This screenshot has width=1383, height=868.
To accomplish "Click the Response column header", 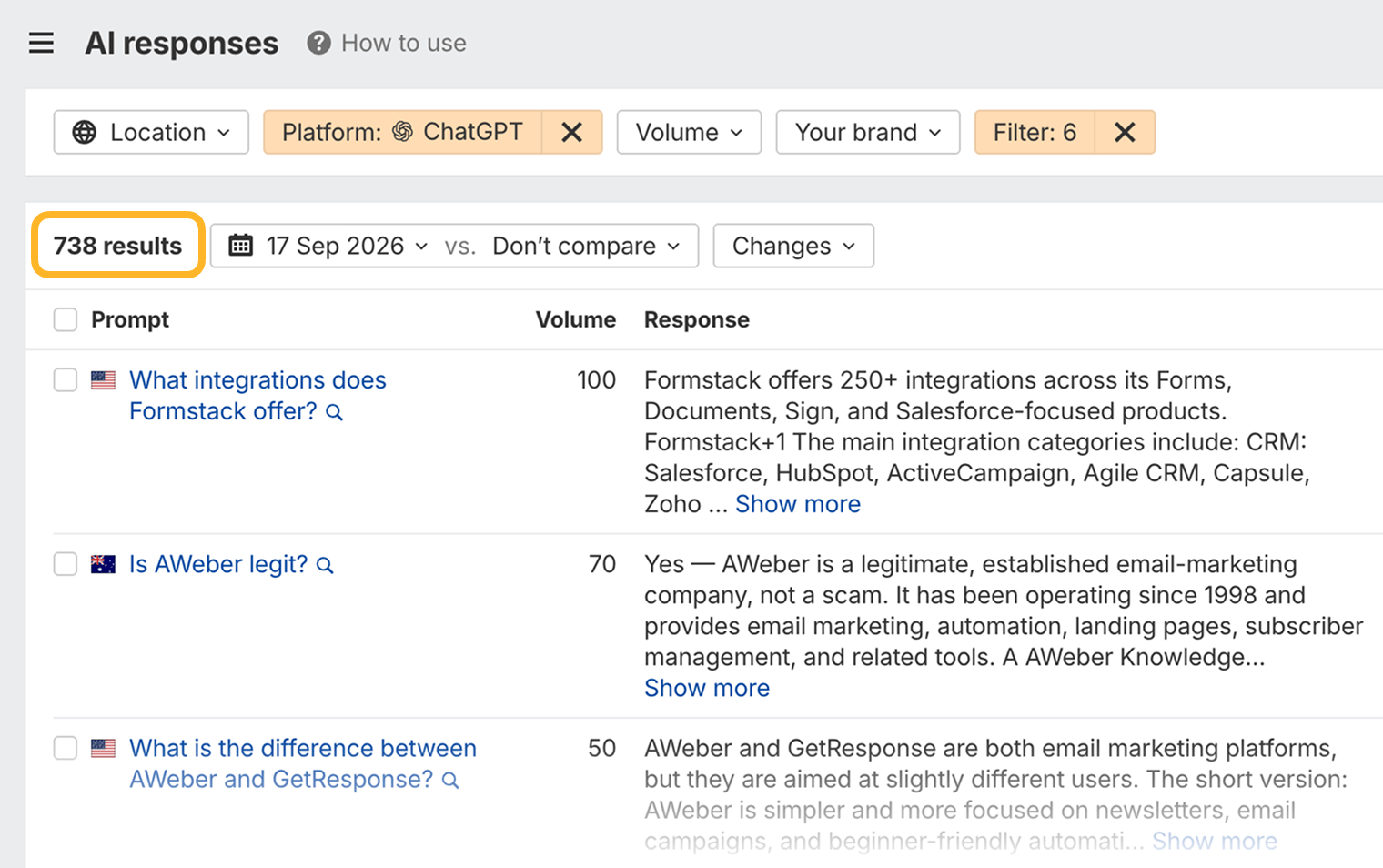I will (x=697, y=319).
